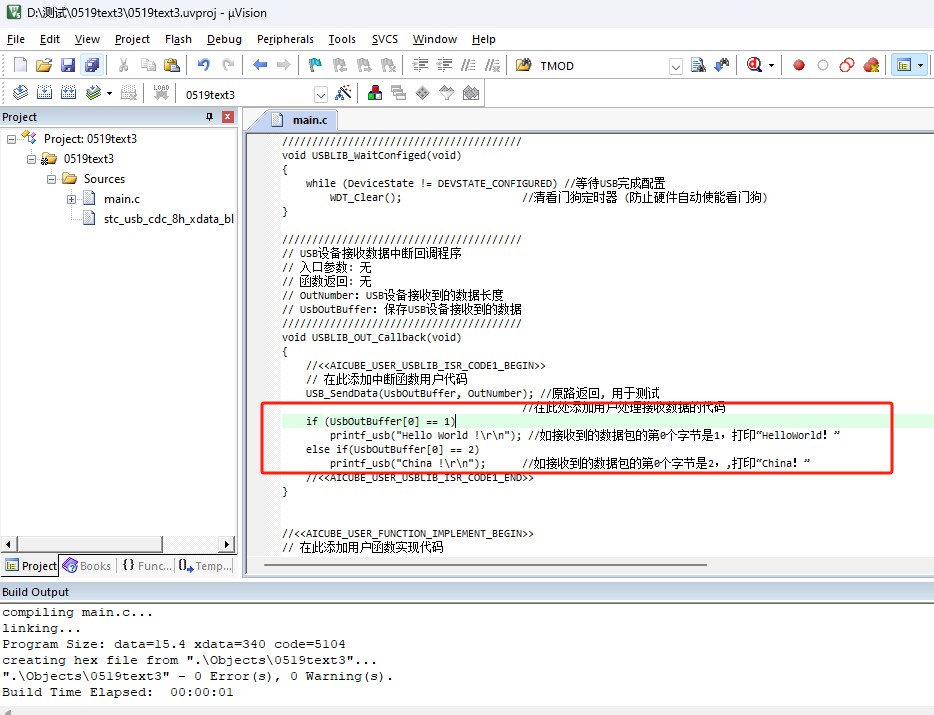This screenshot has width=934, height=715.
Task: Open the TMOD search text dropdown
Action: click(675, 66)
